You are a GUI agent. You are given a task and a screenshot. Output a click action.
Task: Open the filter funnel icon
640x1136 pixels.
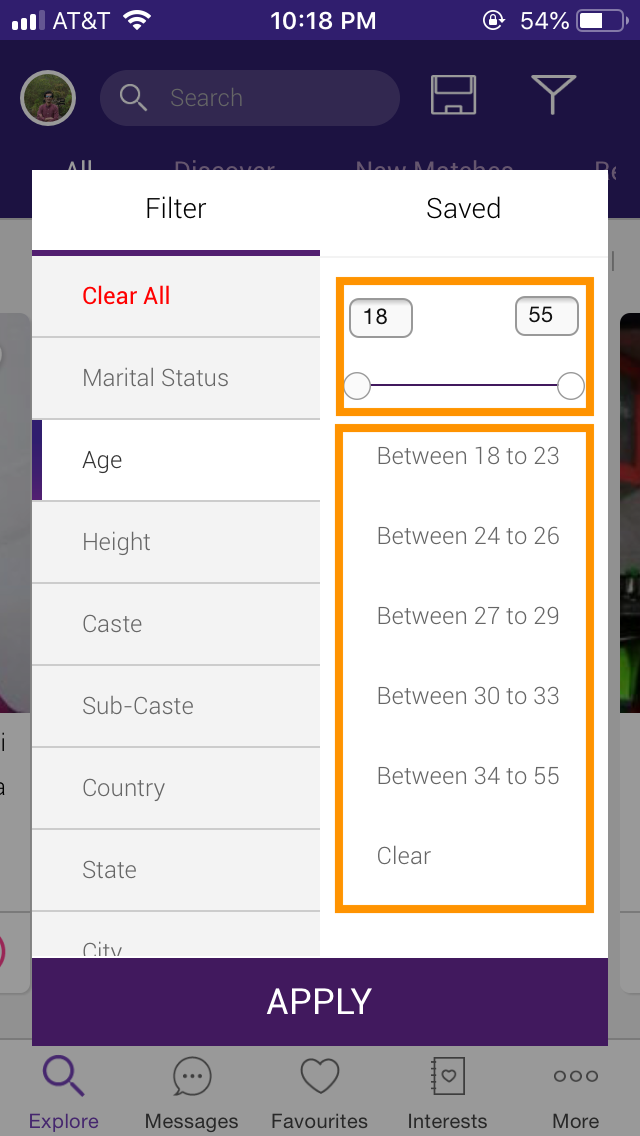(x=553, y=94)
